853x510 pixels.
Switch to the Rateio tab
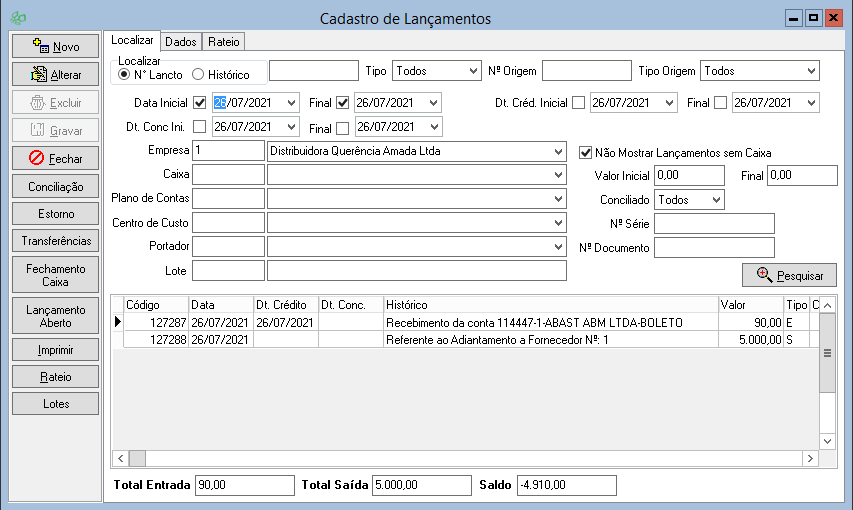(x=223, y=41)
